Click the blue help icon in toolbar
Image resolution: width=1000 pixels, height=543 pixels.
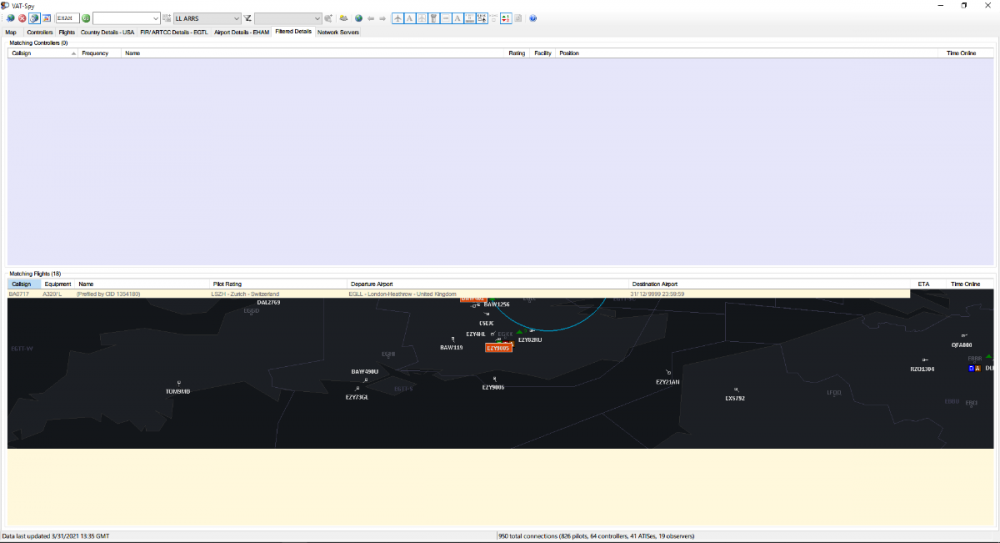[533, 18]
